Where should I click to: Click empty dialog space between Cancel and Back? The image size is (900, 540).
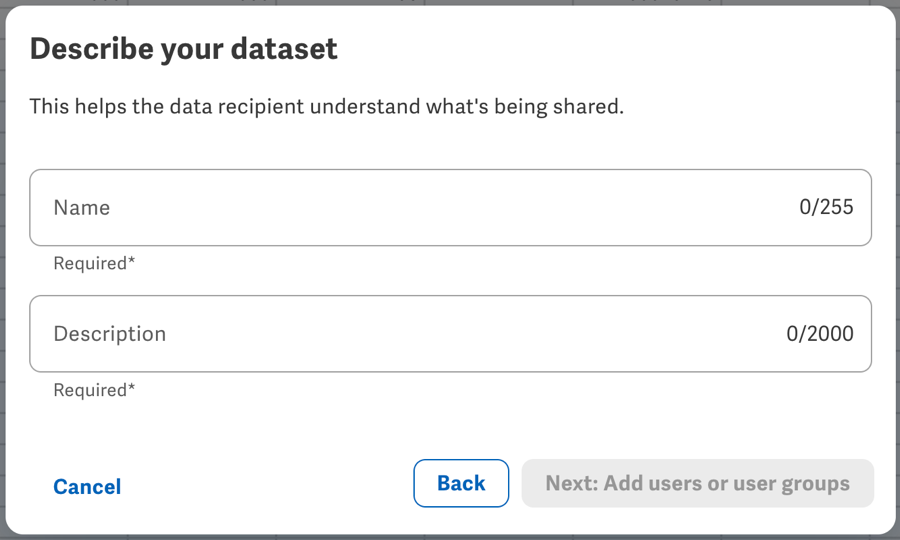point(270,485)
